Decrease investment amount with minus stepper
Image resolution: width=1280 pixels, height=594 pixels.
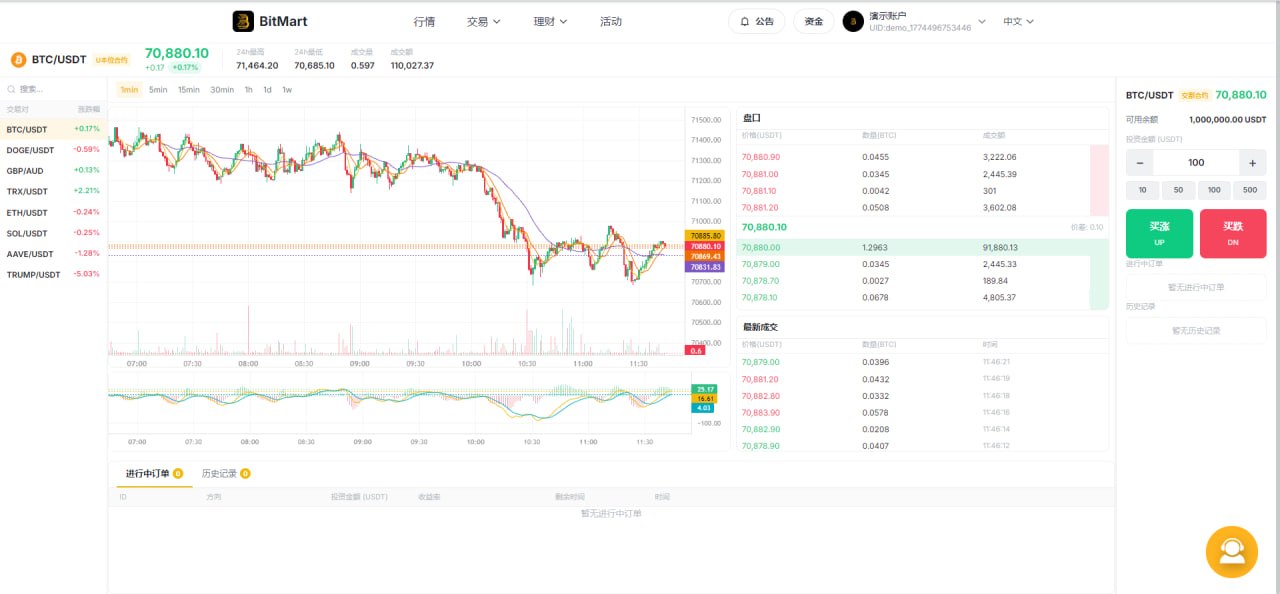tap(1139, 162)
